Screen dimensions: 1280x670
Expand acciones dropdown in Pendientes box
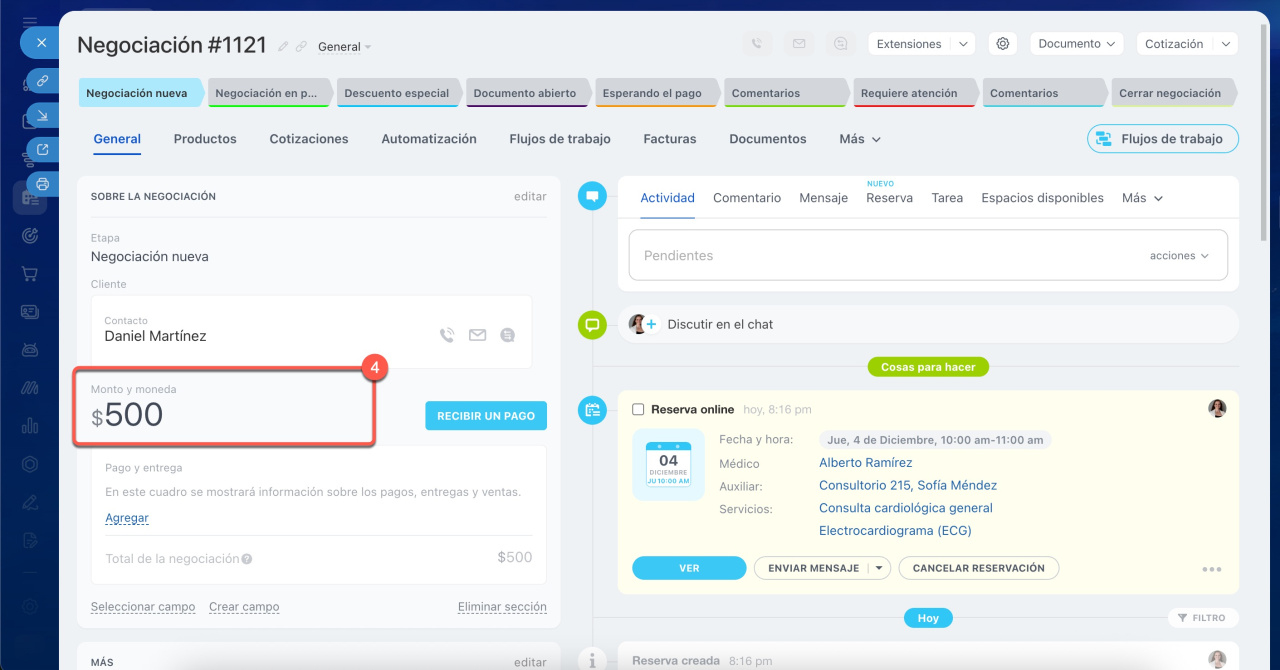[1179, 256]
